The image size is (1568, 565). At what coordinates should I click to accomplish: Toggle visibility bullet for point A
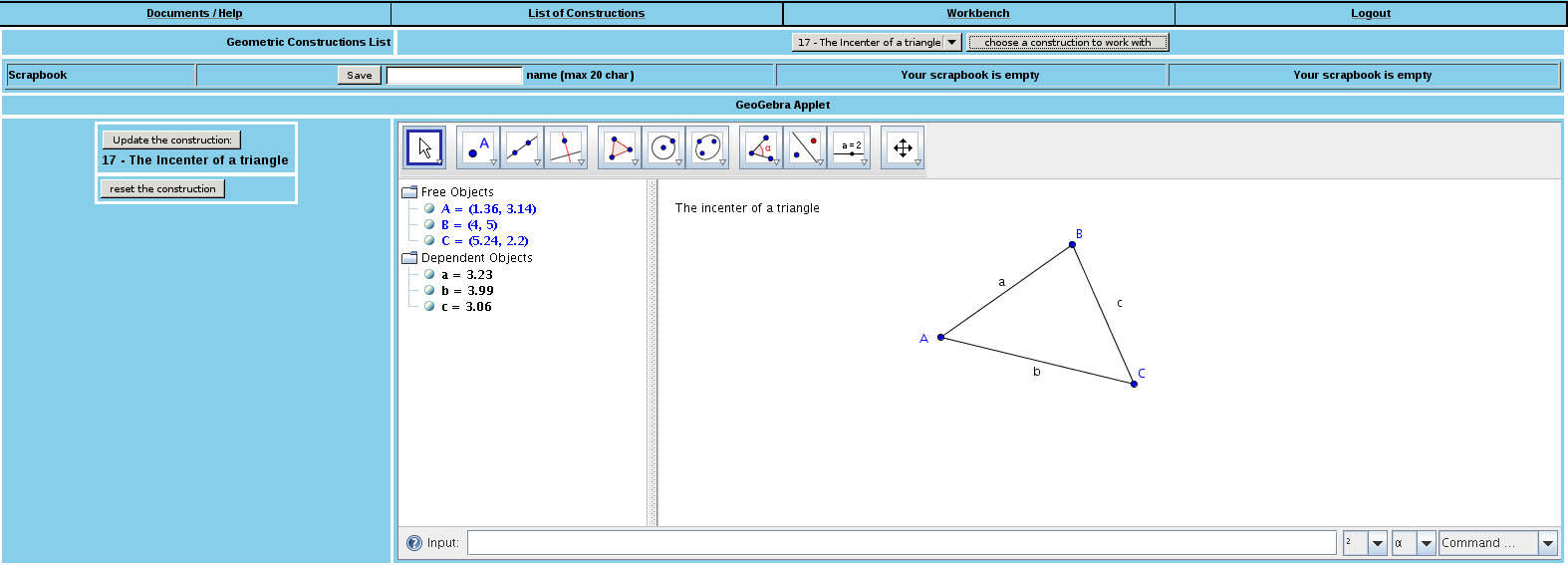tap(429, 208)
